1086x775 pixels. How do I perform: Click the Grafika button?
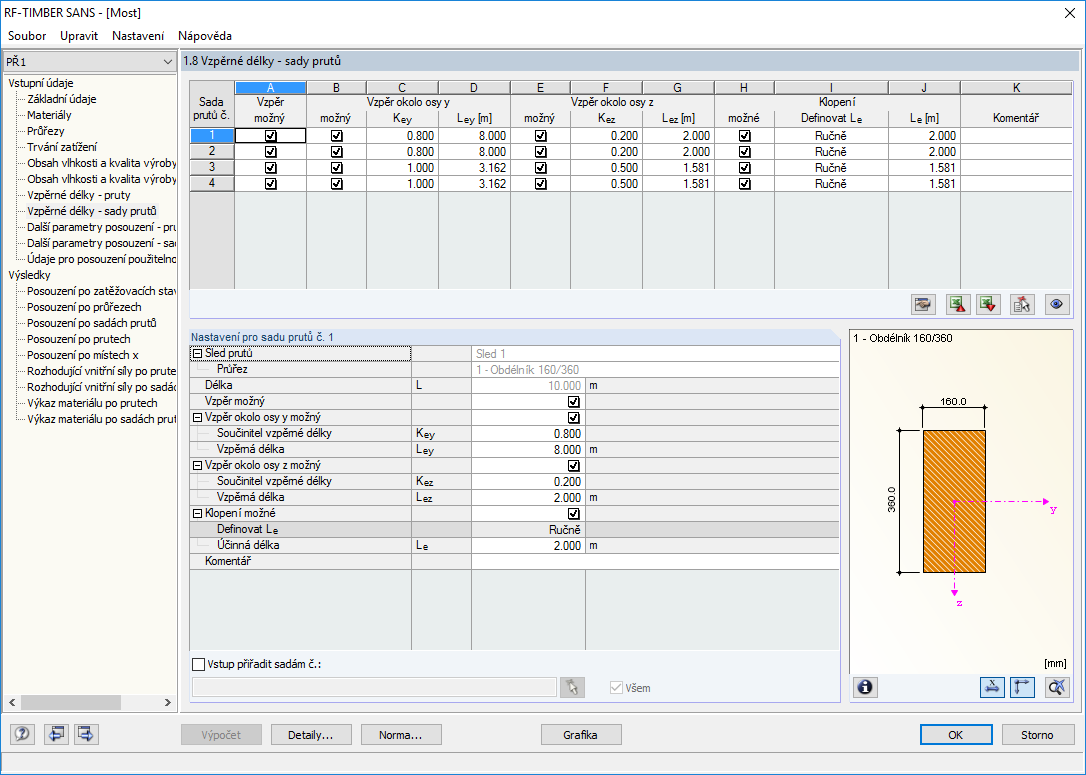point(580,735)
